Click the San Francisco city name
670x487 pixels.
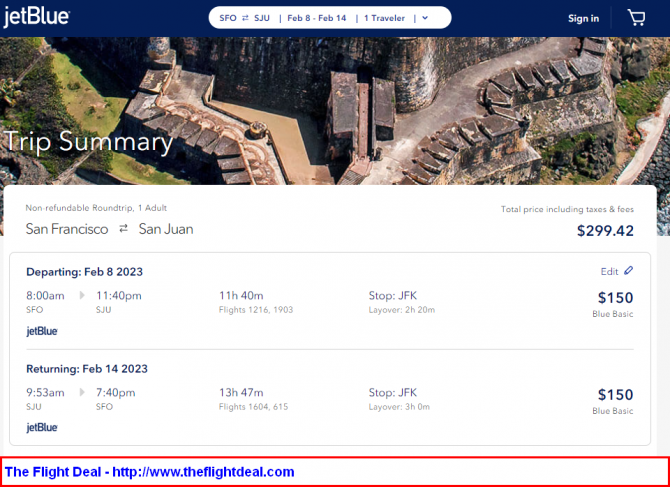tap(67, 229)
